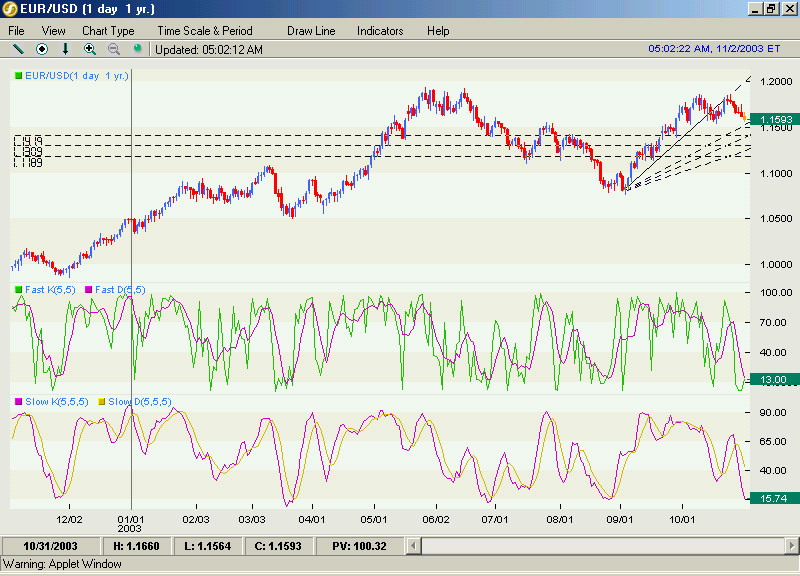Click the 06/02 date axis label
The width and height of the screenshot is (800, 576).
pyautogui.click(x=436, y=519)
